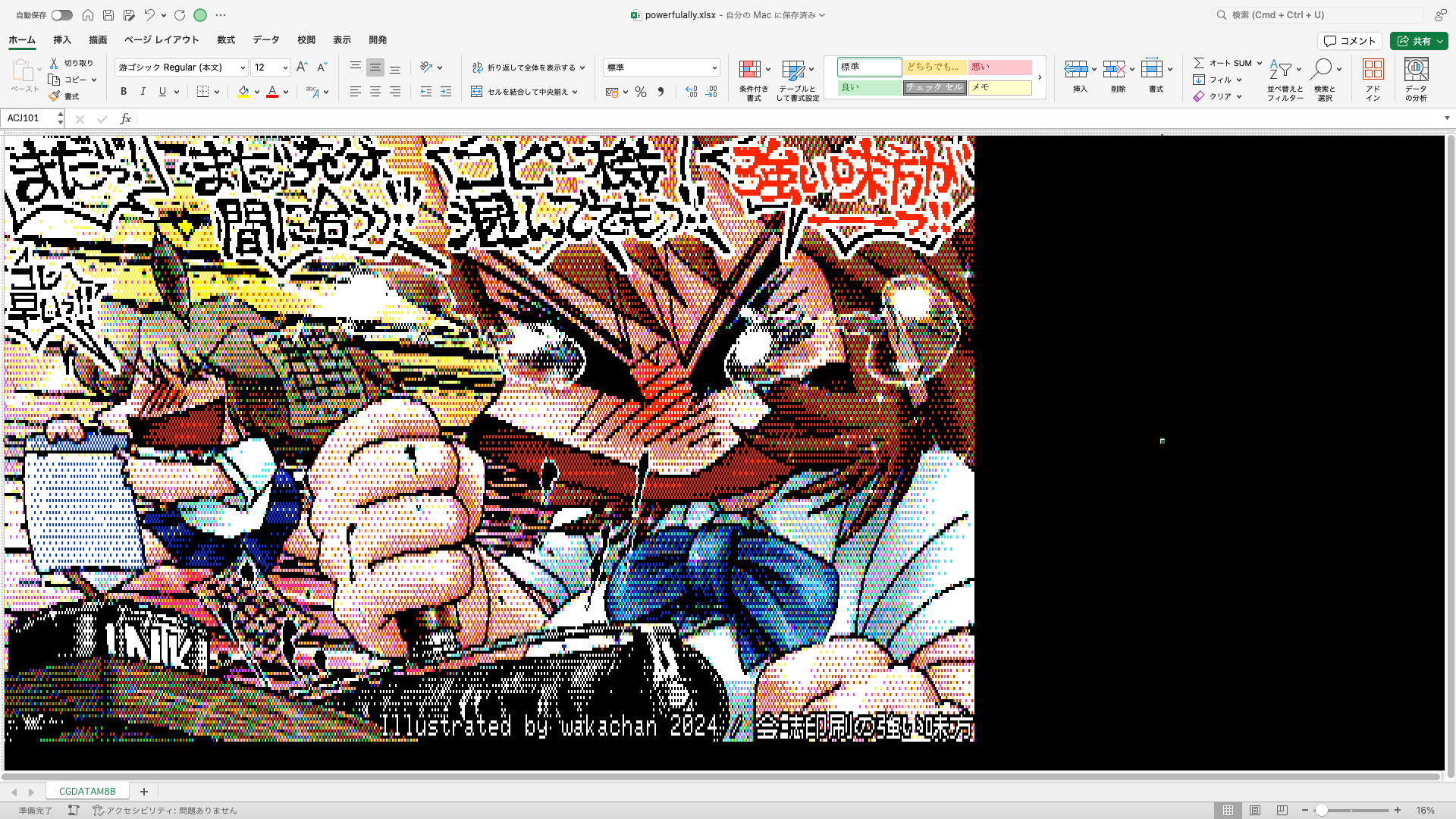Screen dimensions: 1456x819
Task: Click the green 共有 share button
Action: pyautogui.click(x=1419, y=41)
